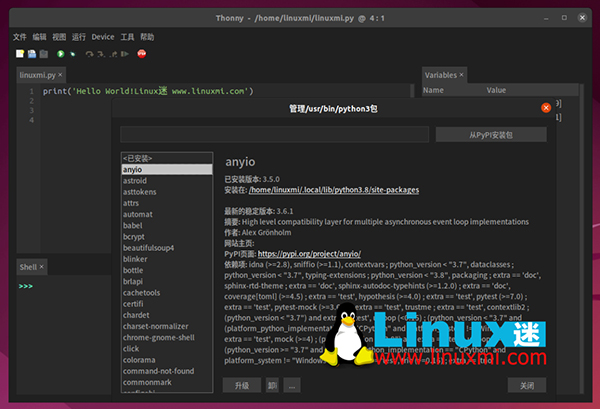The height and width of the screenshot is (409, 600).
Task: Open the 工具 menu
Action: click(x=127, y=37)
